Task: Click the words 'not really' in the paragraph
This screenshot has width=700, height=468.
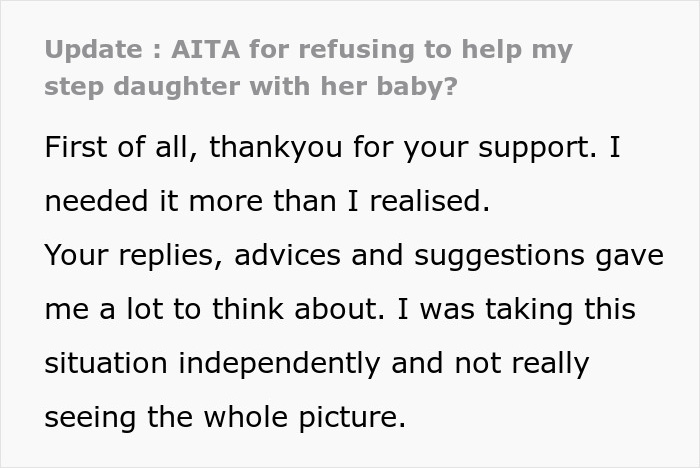Action: [x=522, y=364]
